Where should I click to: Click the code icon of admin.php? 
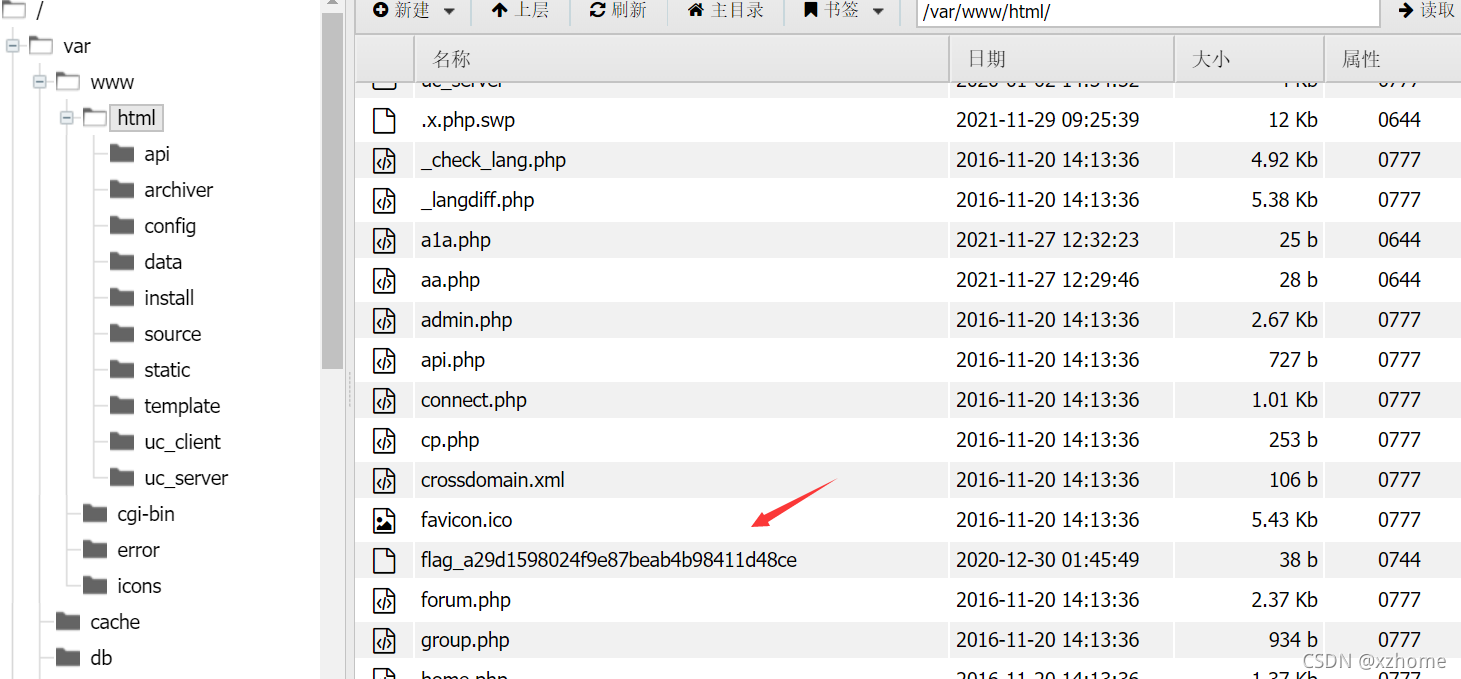tap(384, 320)
